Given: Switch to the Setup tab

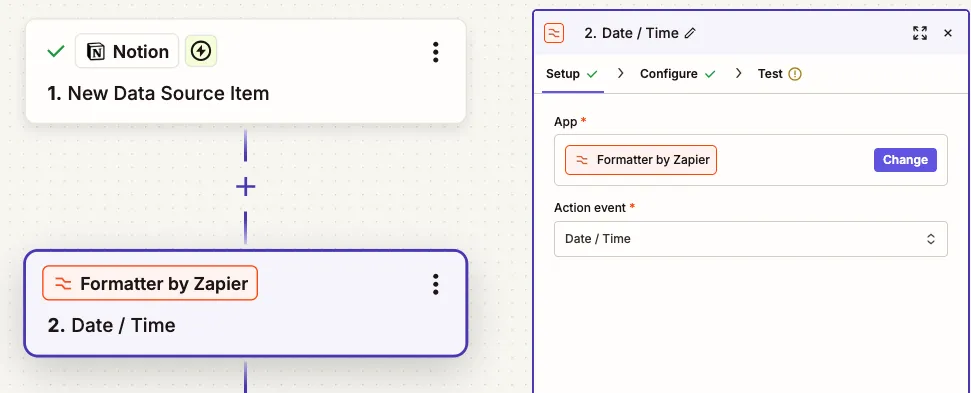Looking at the screenshot, I should [572, 74].
